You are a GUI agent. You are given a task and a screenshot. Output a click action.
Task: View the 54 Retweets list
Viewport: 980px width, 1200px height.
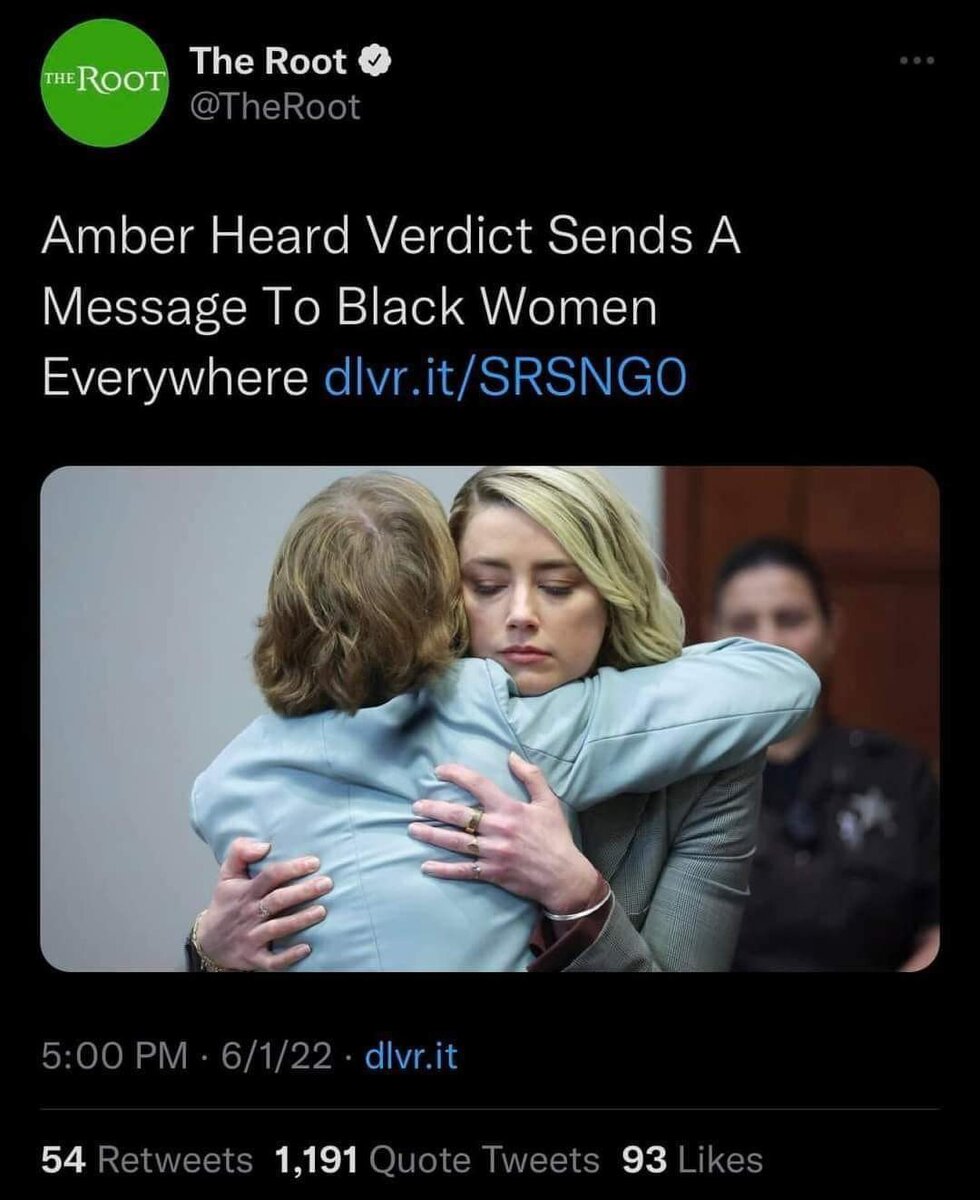point(147,1160)
